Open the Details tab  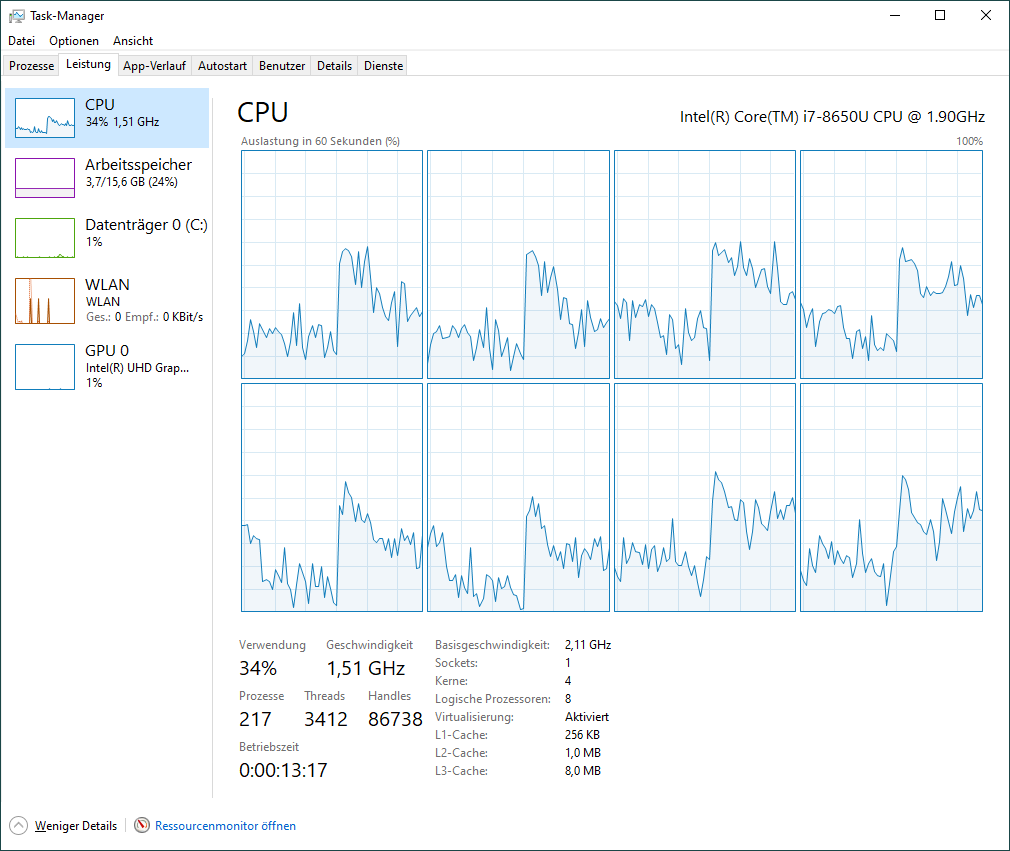pos(334,66)
